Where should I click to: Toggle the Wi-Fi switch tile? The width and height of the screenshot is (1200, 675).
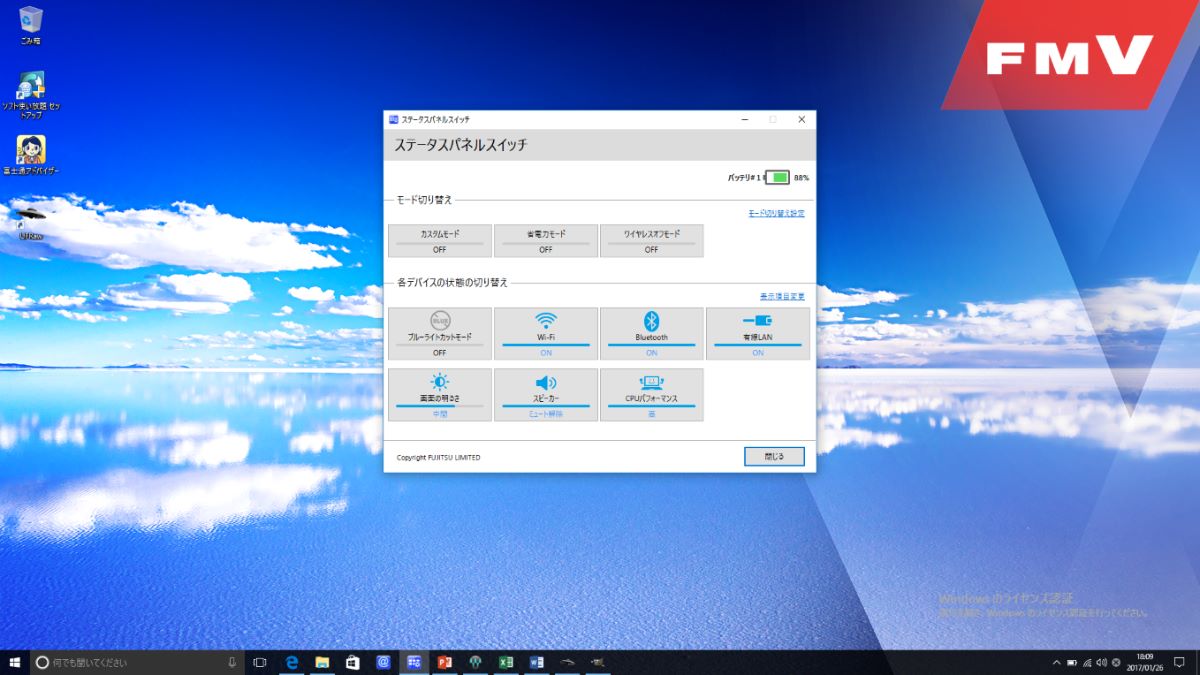click(x=546, y=332)
